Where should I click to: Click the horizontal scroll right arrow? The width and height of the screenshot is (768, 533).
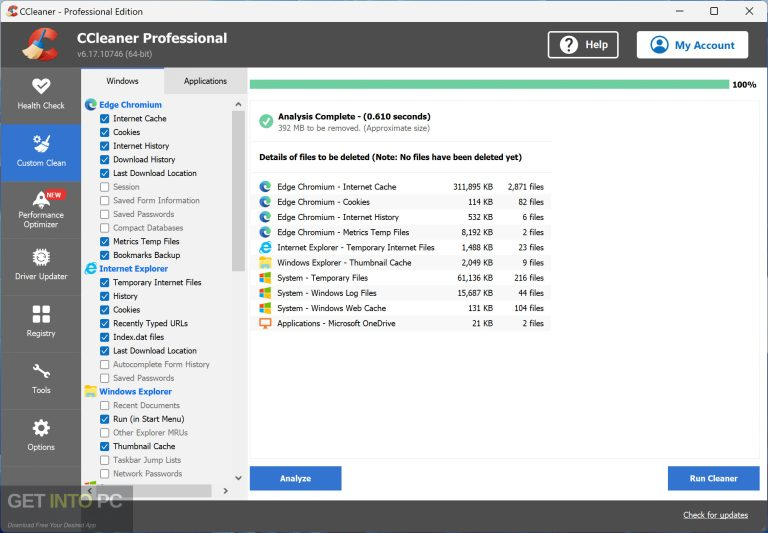[x=225, y=490]
